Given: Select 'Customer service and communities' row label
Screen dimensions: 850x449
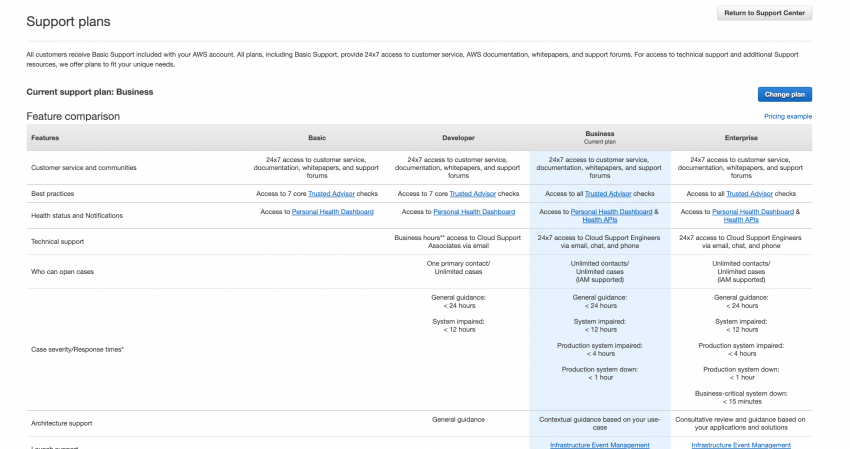Looking at the screenshot, I should click(x=84, y=168).
